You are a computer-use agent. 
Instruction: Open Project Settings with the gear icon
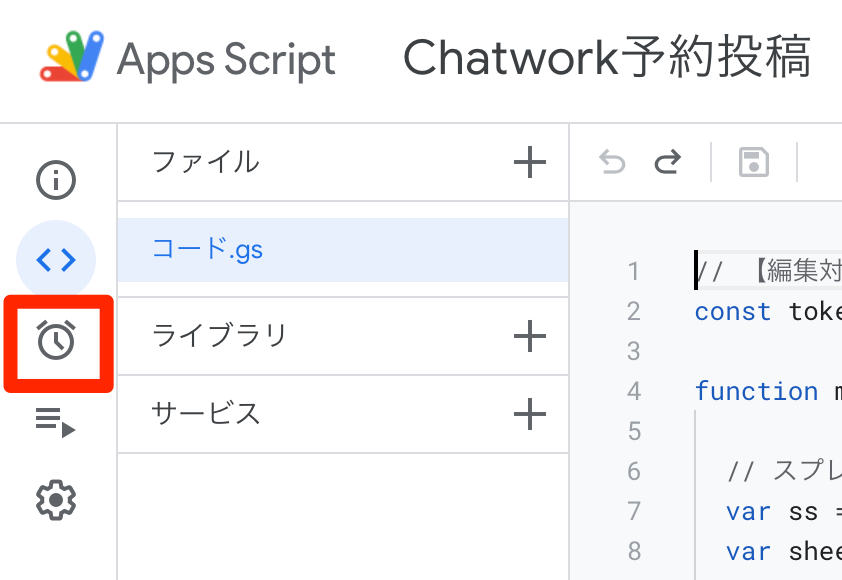point(56,501)
